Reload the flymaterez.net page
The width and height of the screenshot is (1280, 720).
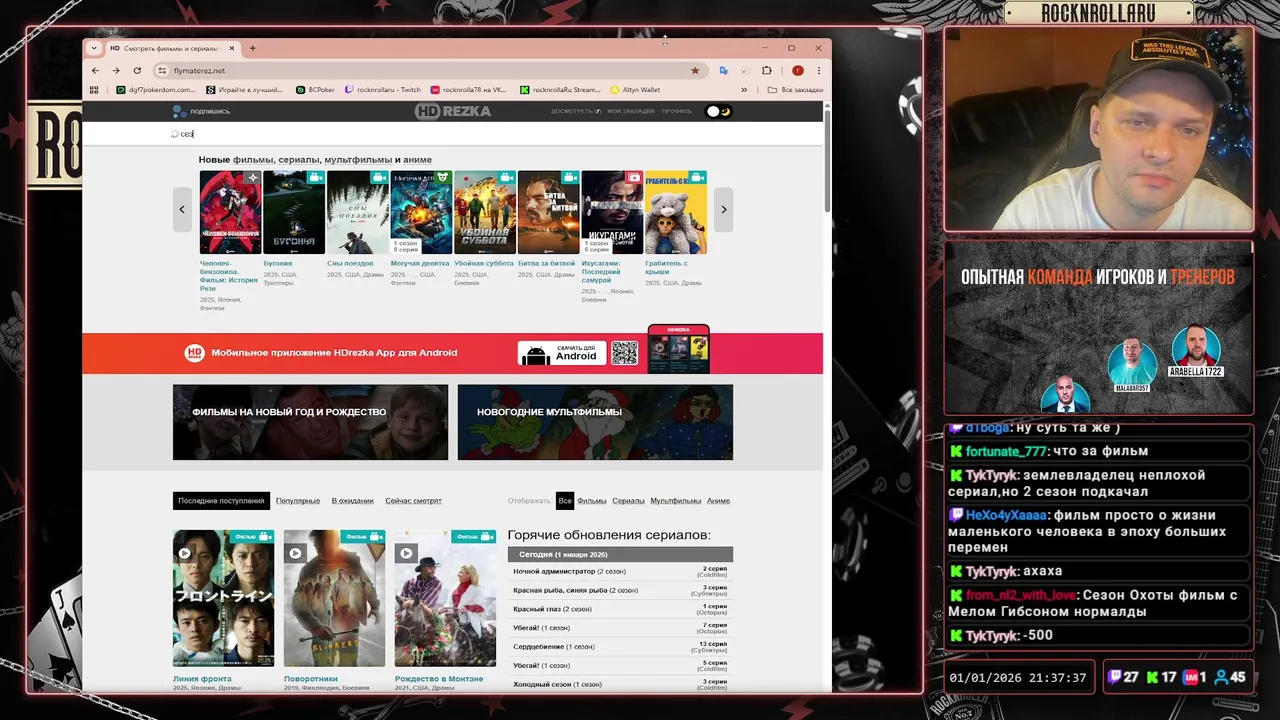pyautogui.click(x=136, y=70)
